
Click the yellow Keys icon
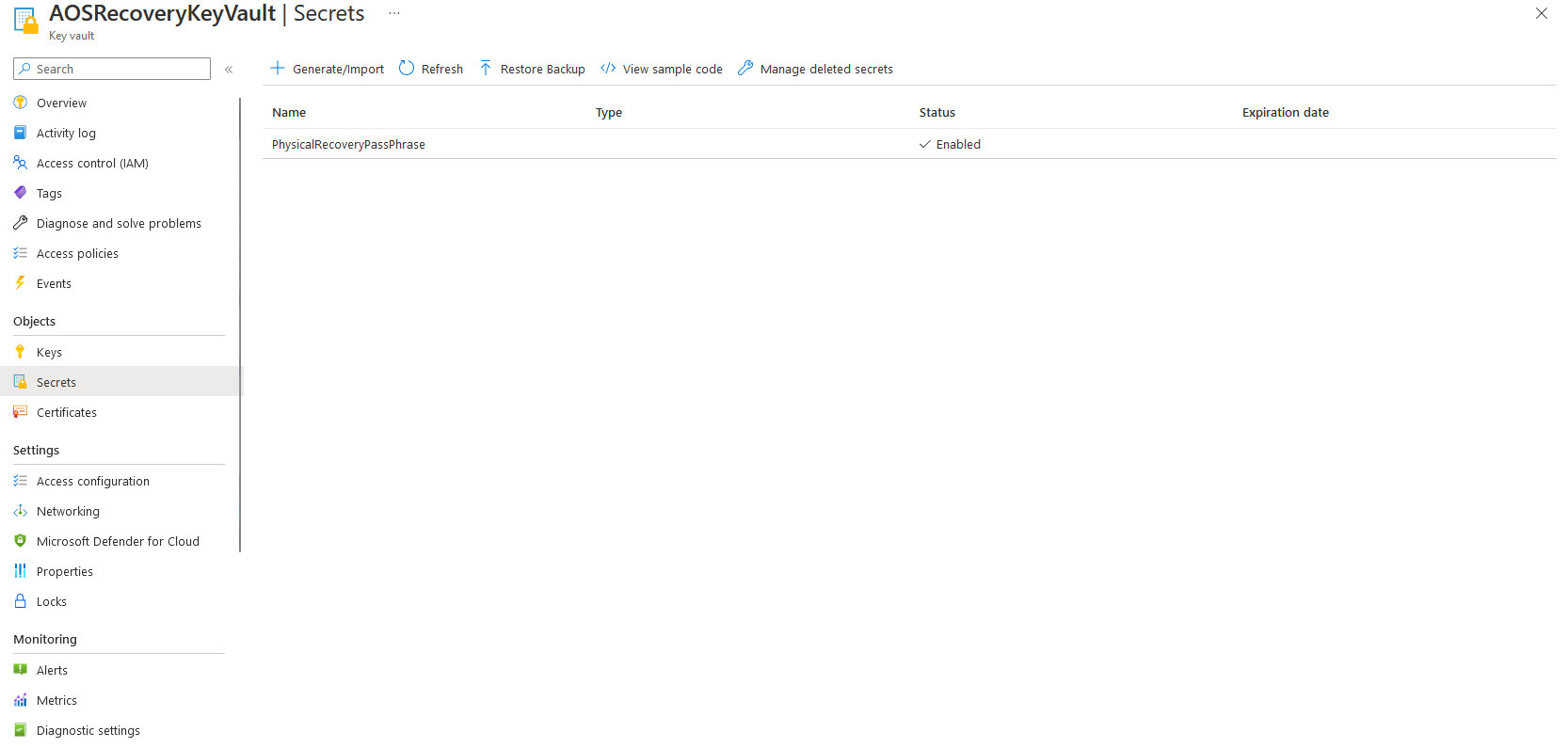pos(20,352)
